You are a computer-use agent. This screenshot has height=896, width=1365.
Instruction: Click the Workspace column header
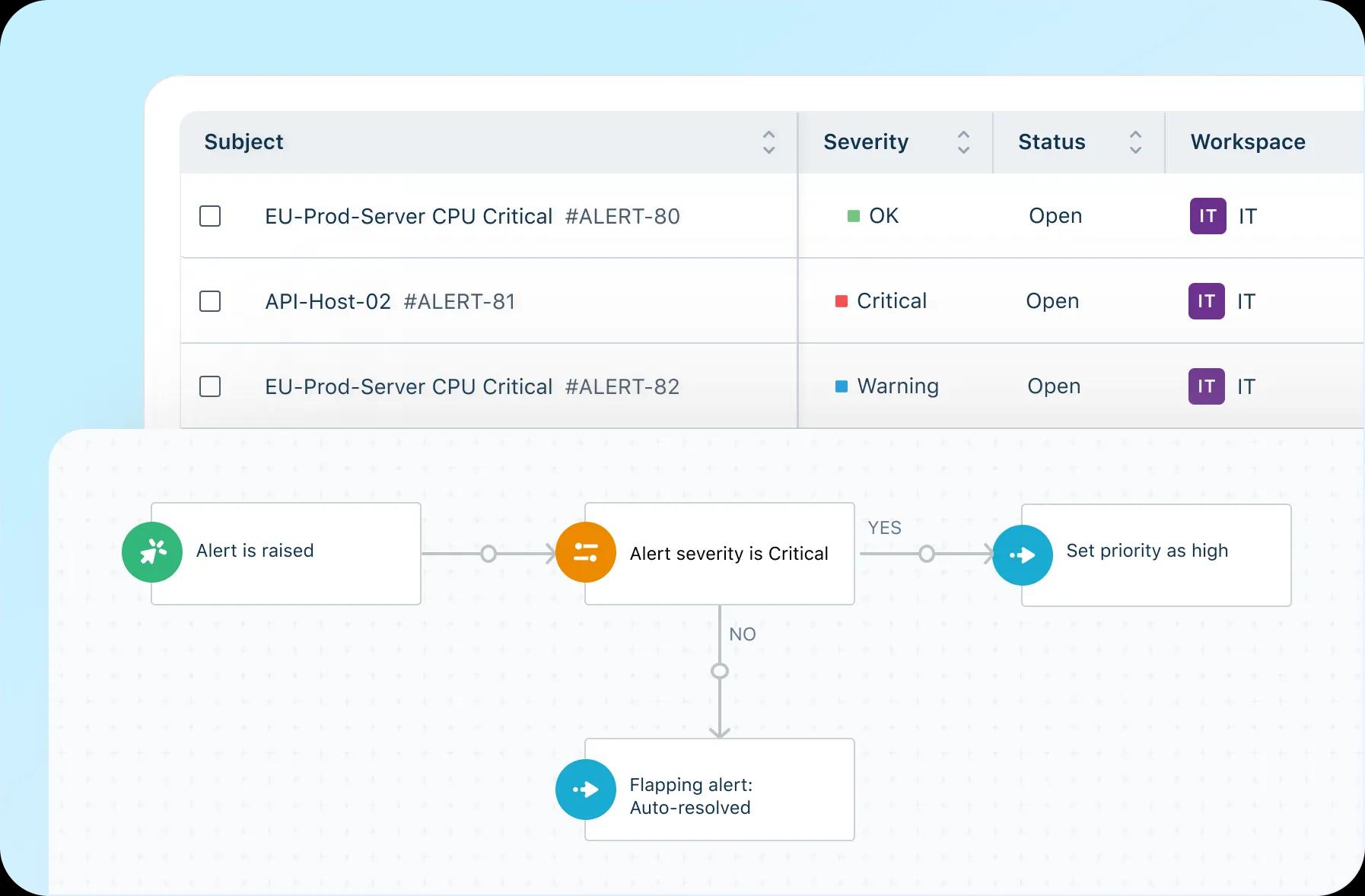[x=1248, y=142]
